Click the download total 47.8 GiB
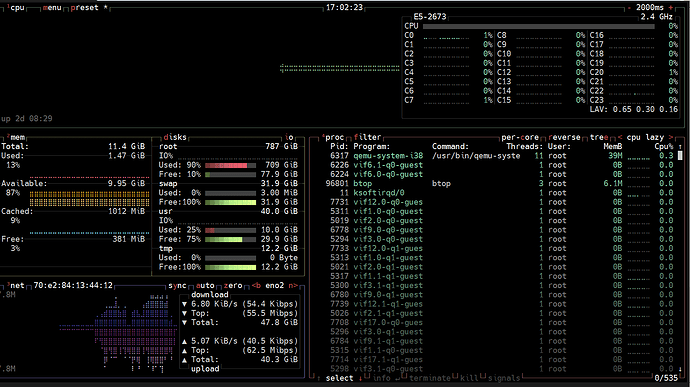Image resolution: width=690 pixels, height=387 pixels. tap(279, 322)
